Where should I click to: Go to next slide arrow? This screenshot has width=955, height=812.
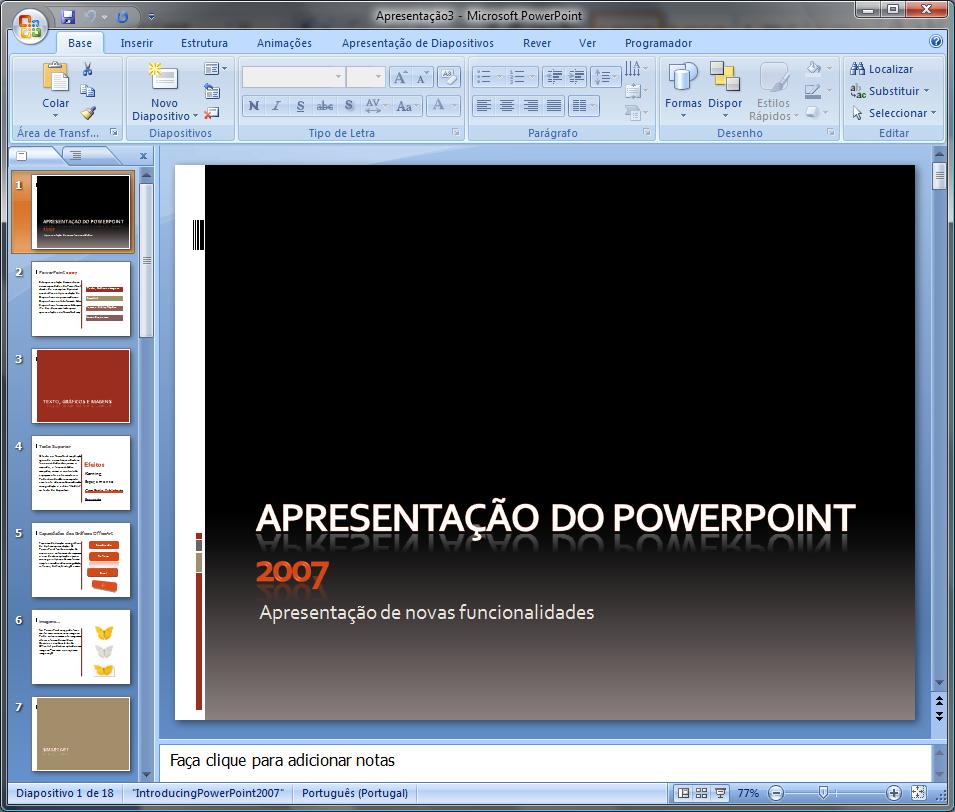point(939,715)
